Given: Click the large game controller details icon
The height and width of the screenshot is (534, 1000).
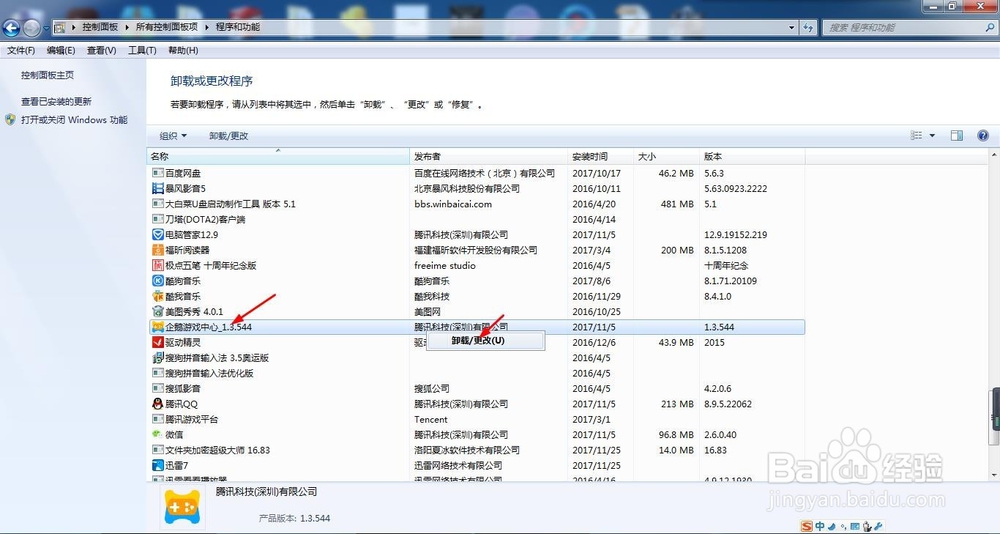Looking at the screenshot, I should pos(182,507).
